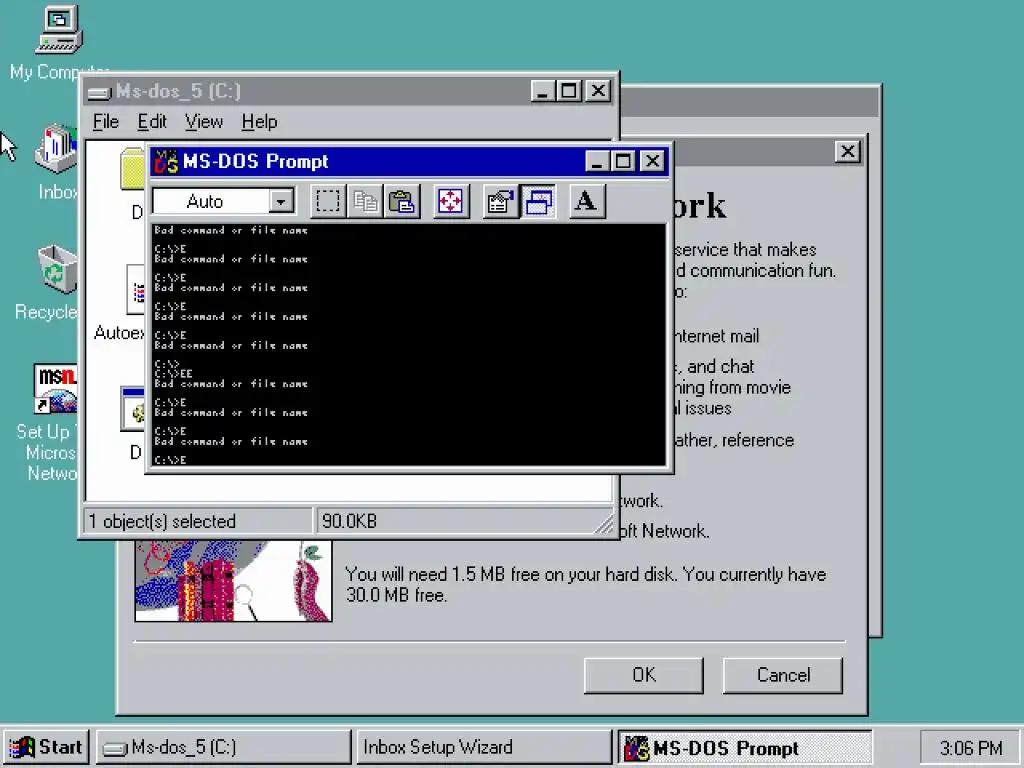Select the MS-DOS Prompt taskbar button
Screen dimensions: 1024x768
[x=744, y=747]
